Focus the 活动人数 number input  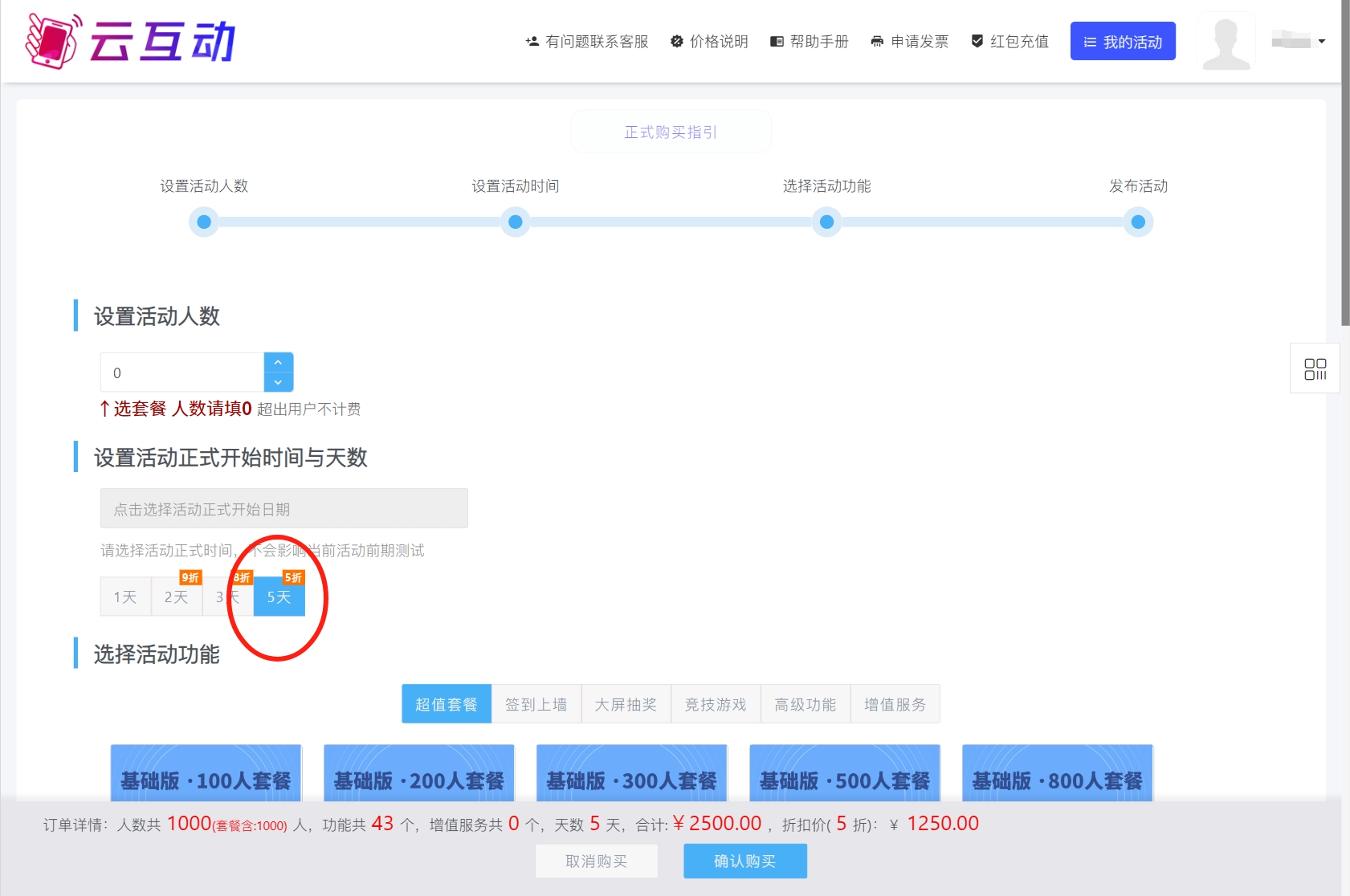[182, 373]
